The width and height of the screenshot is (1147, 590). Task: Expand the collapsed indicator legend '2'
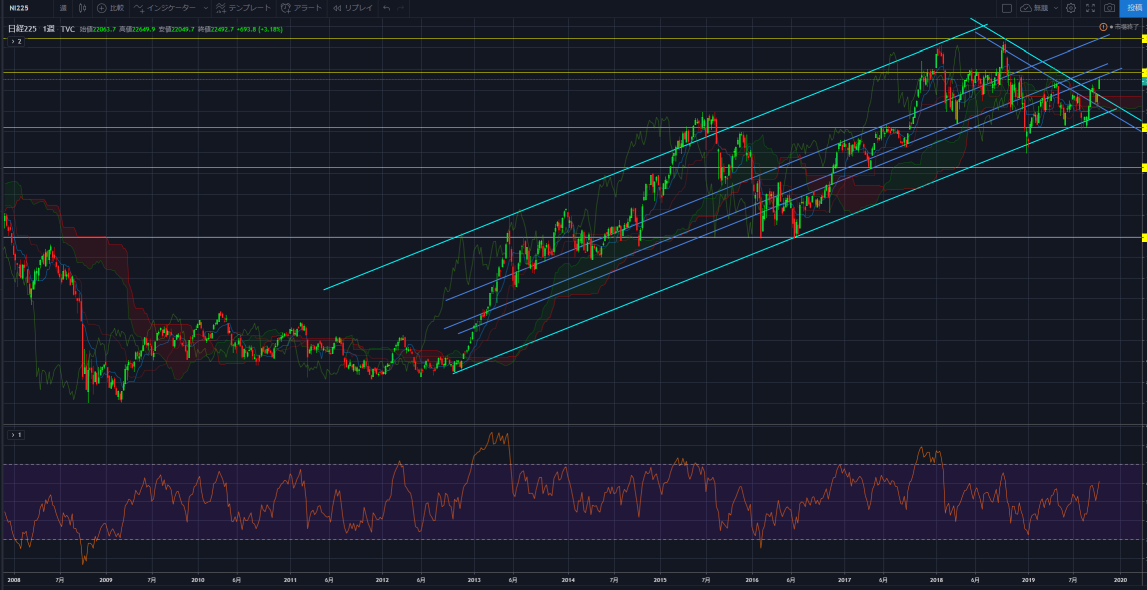point(15,42)
